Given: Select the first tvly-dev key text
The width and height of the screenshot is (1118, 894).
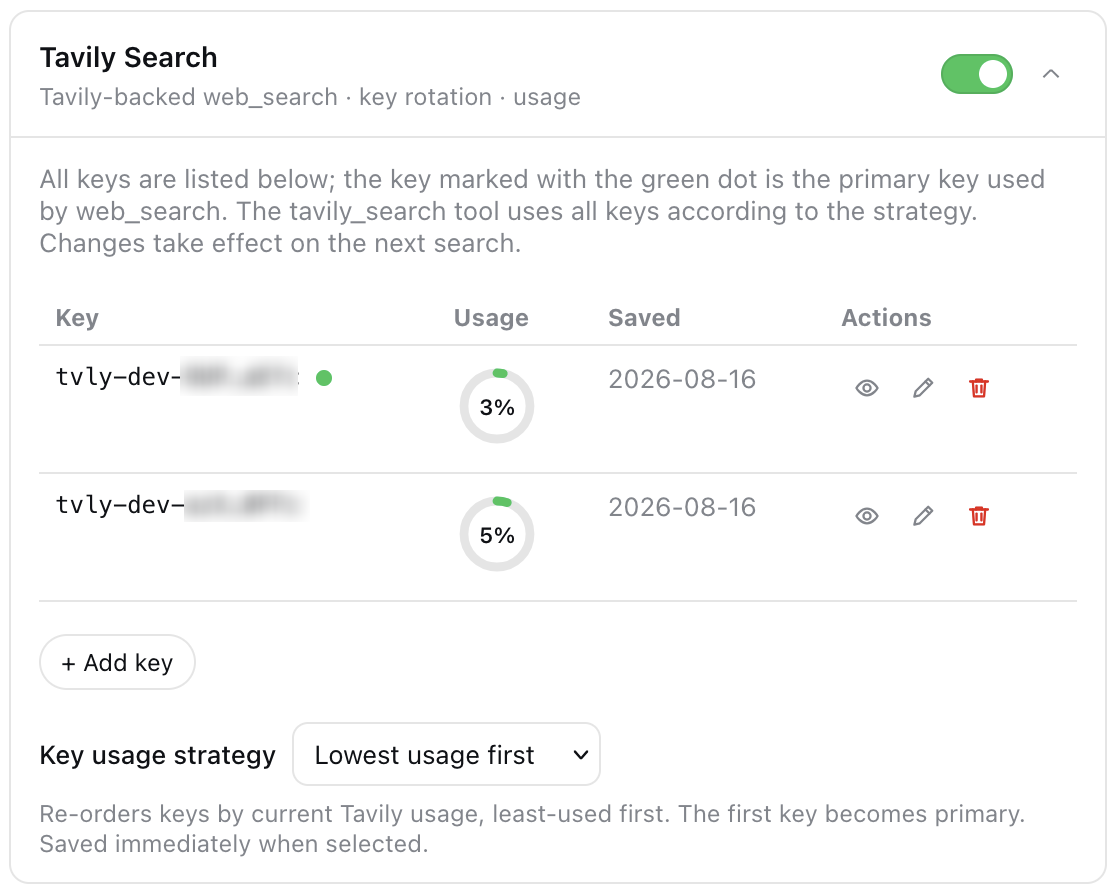Looking at the screenshot, I should point(177,376).
